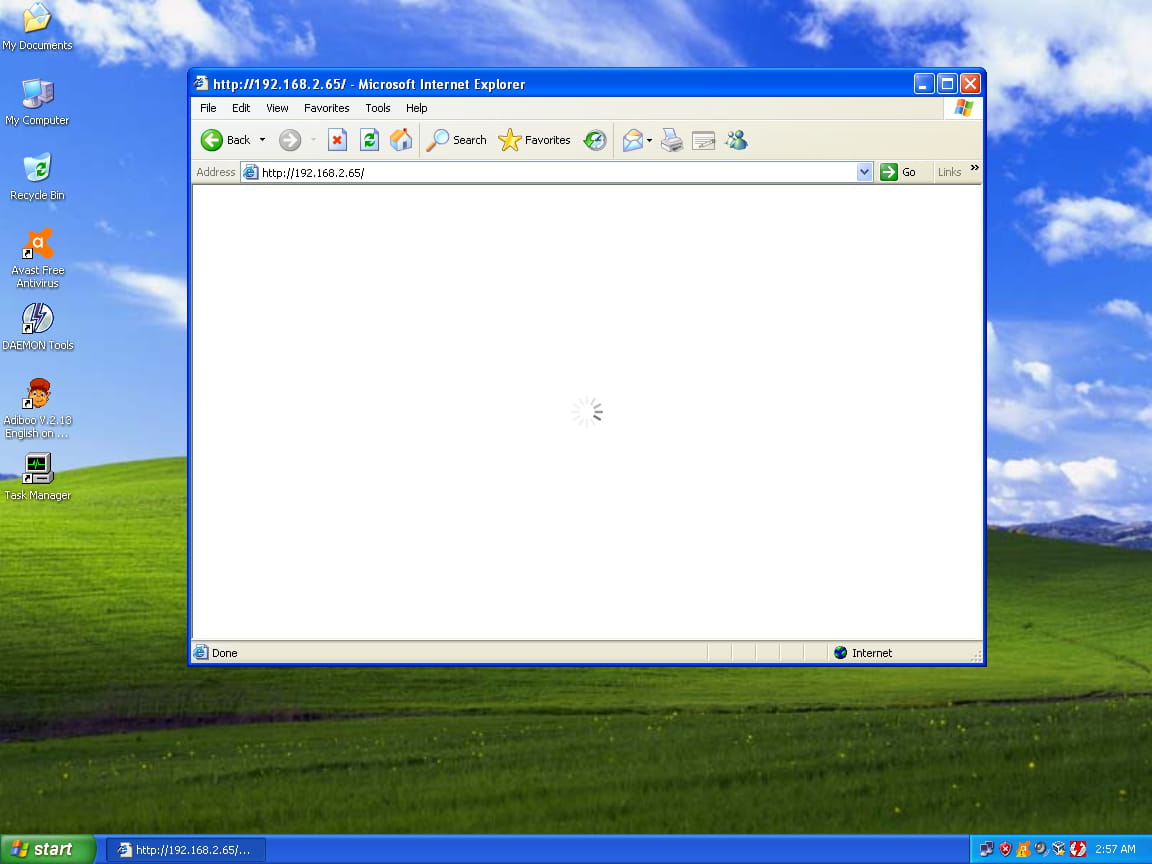The width and height of the screenshot is (1152, 864).
Task: Click the grayed Forward arrow button
Action: (289, 140)
